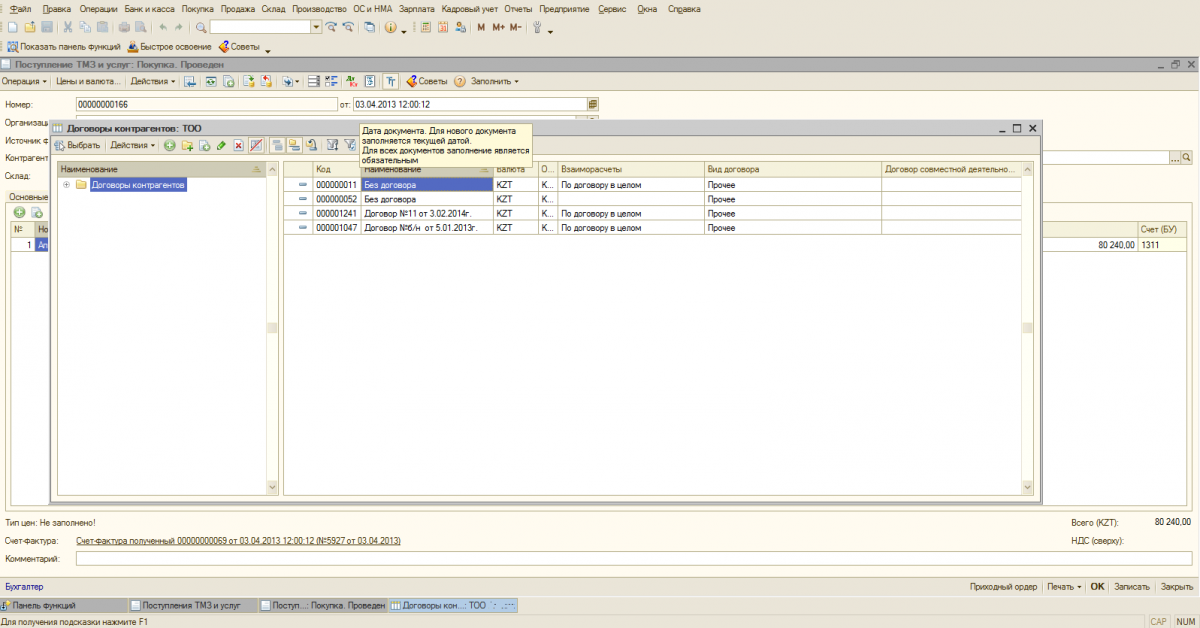1200x628 pixels.
Task: Expand the Заполнить dropdown menu
Action: click(x=494, y=81)
